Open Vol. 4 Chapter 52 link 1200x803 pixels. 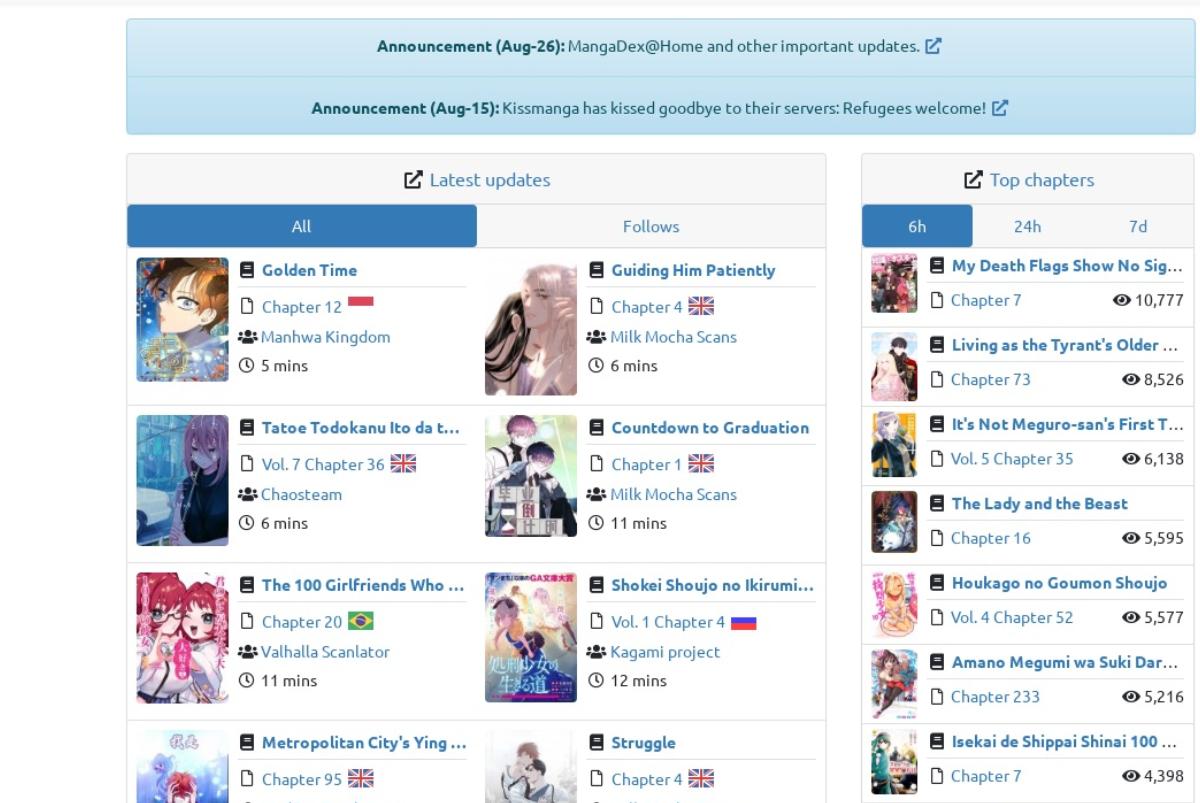click(x=1011, y=617)
